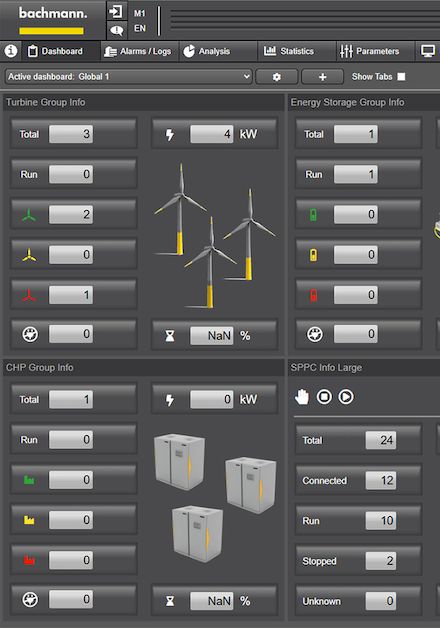The height and width of the screenshot is (628, 440).
Task: Click CHP power 0 kW value
Action: point(212,400)
